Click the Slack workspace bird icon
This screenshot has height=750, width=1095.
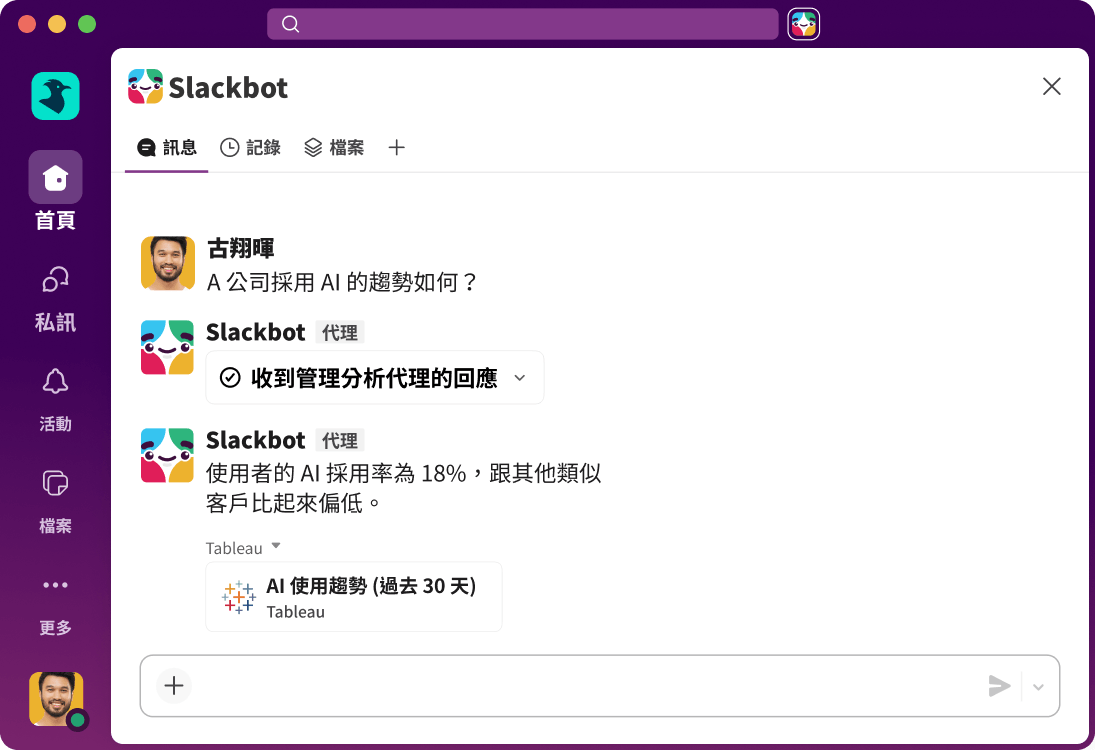(x=55, y=96)
